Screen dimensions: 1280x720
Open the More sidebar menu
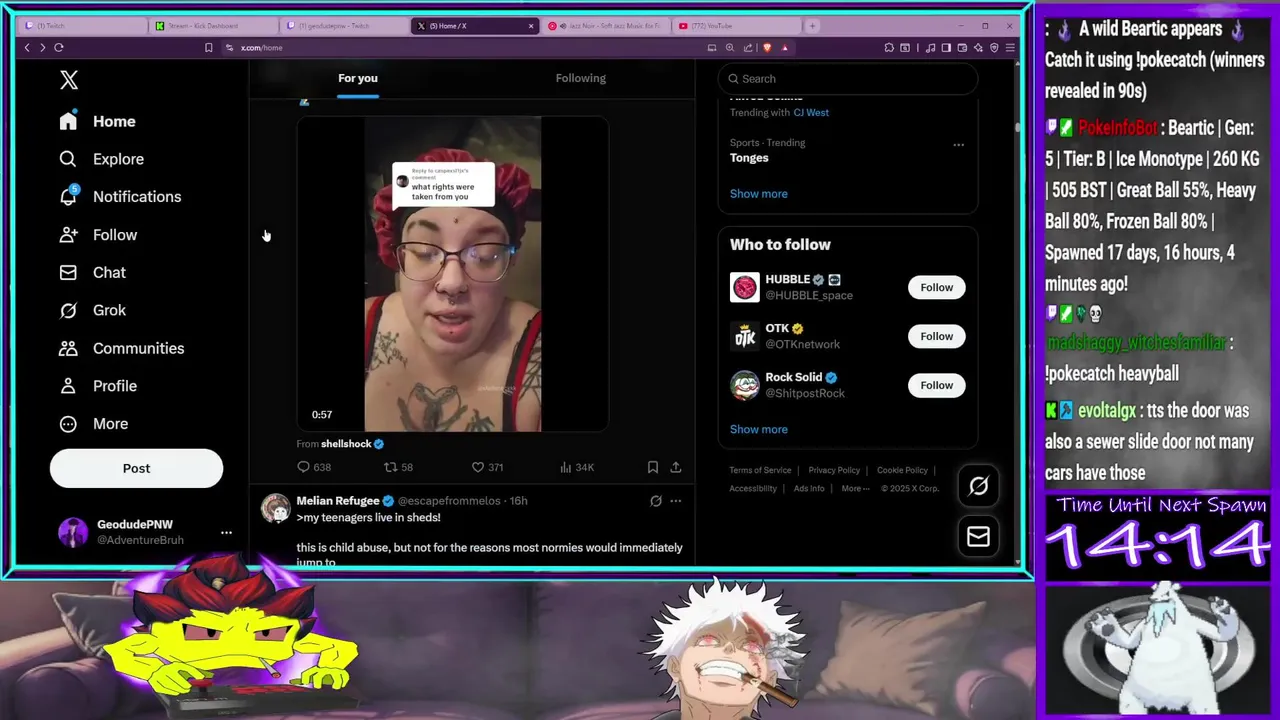coord(94,424)
